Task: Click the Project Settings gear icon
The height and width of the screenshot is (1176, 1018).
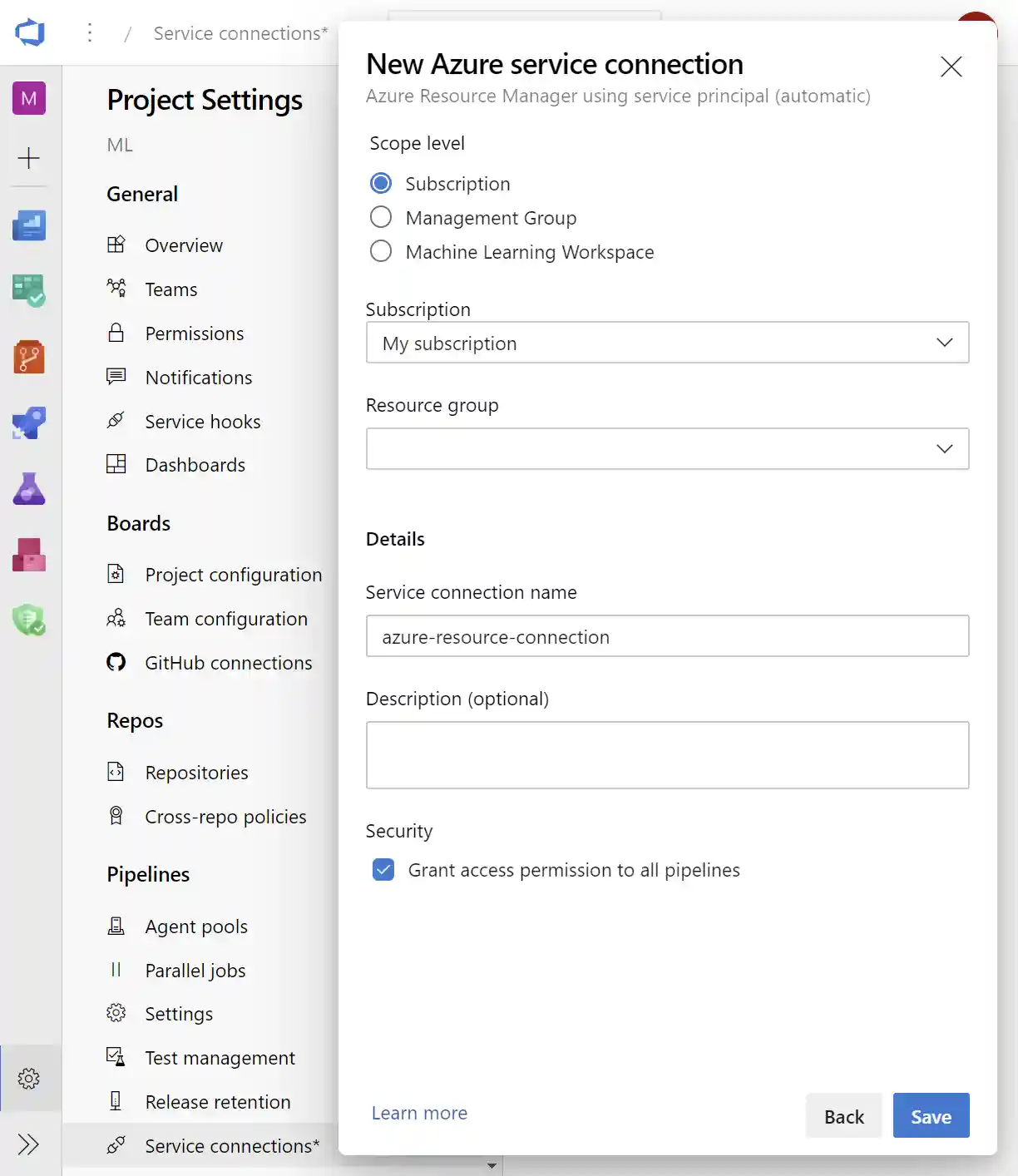Action: point(29,1078)
